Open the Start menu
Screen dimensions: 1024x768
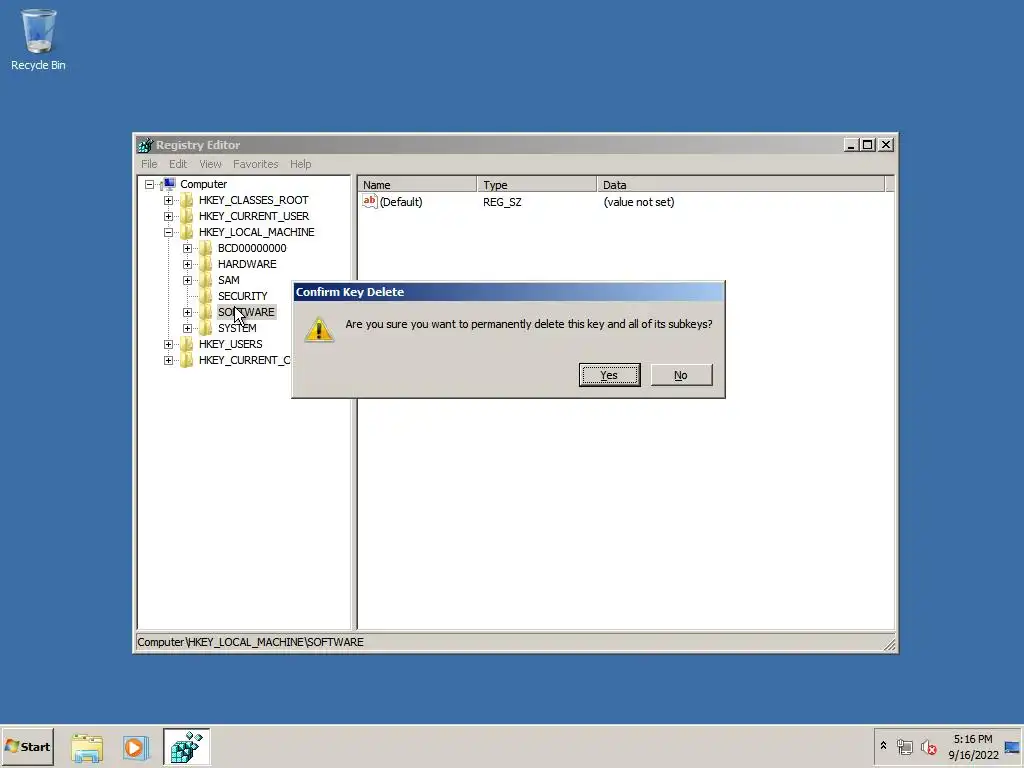coord(27,746)
